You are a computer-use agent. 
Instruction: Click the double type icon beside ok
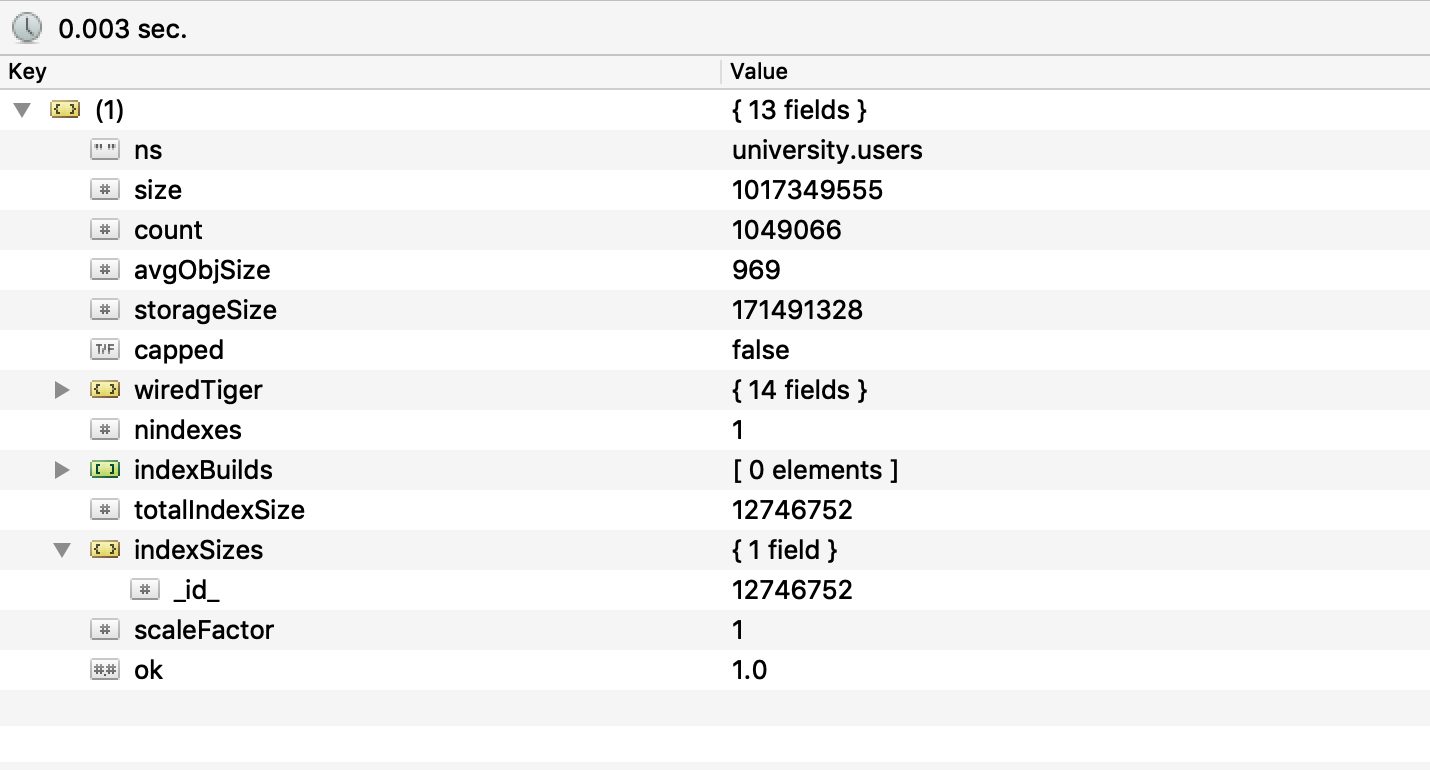tap(104, 670)
